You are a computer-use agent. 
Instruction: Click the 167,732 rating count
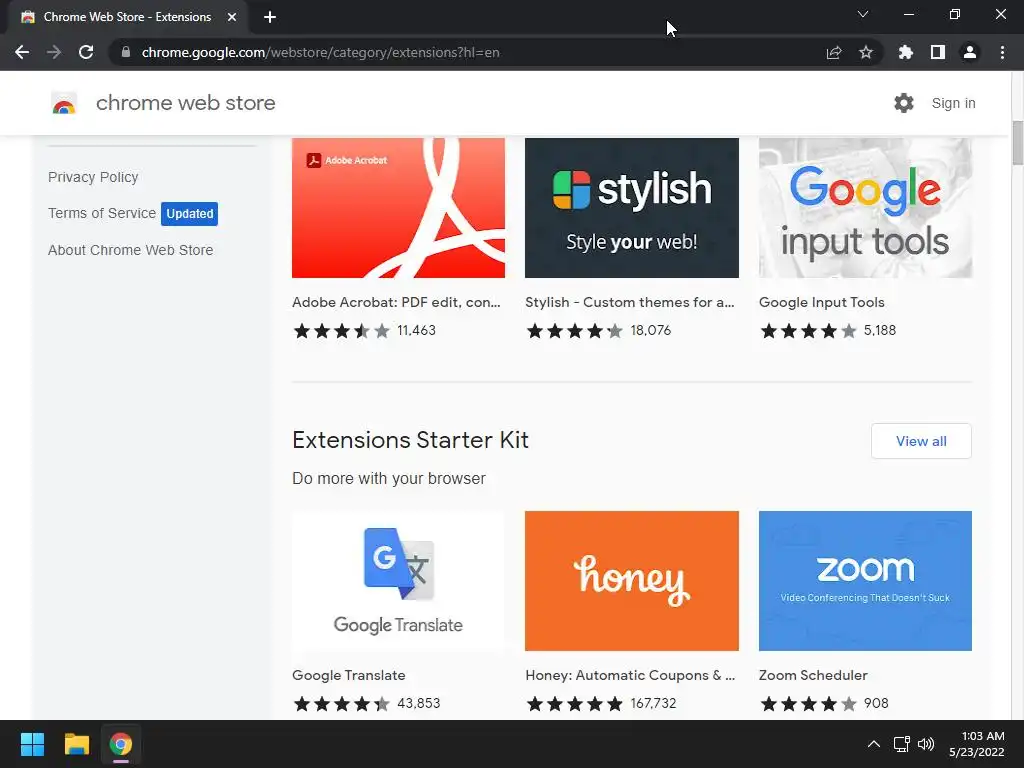[x=653, y=703]
